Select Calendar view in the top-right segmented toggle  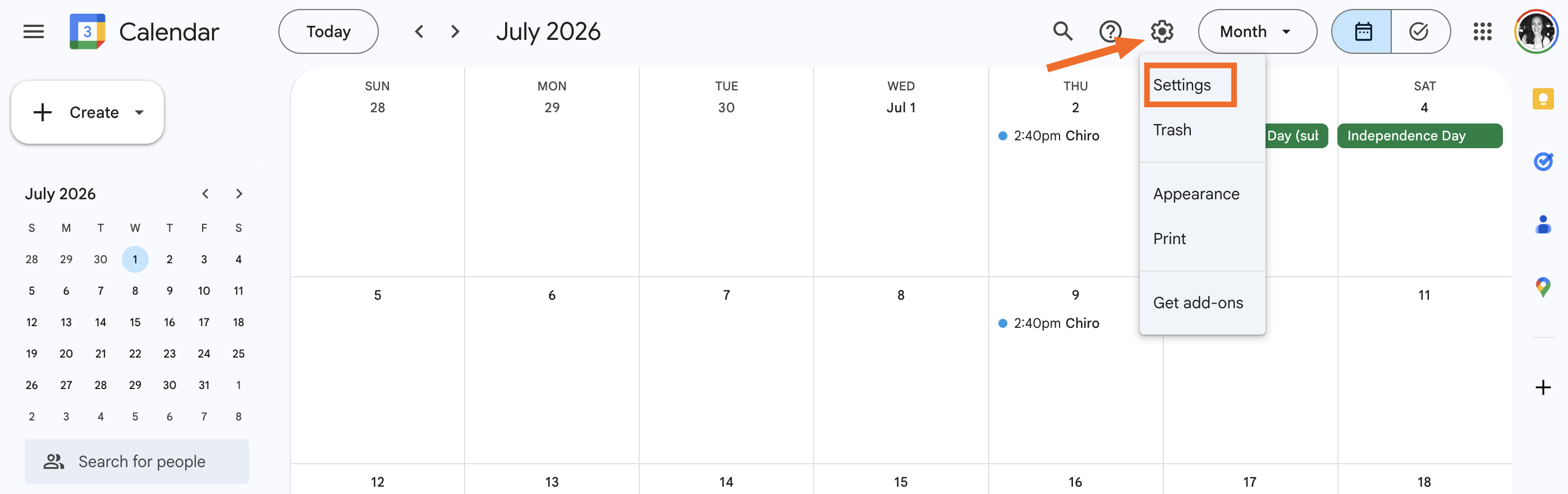[x=1361, y=31]
